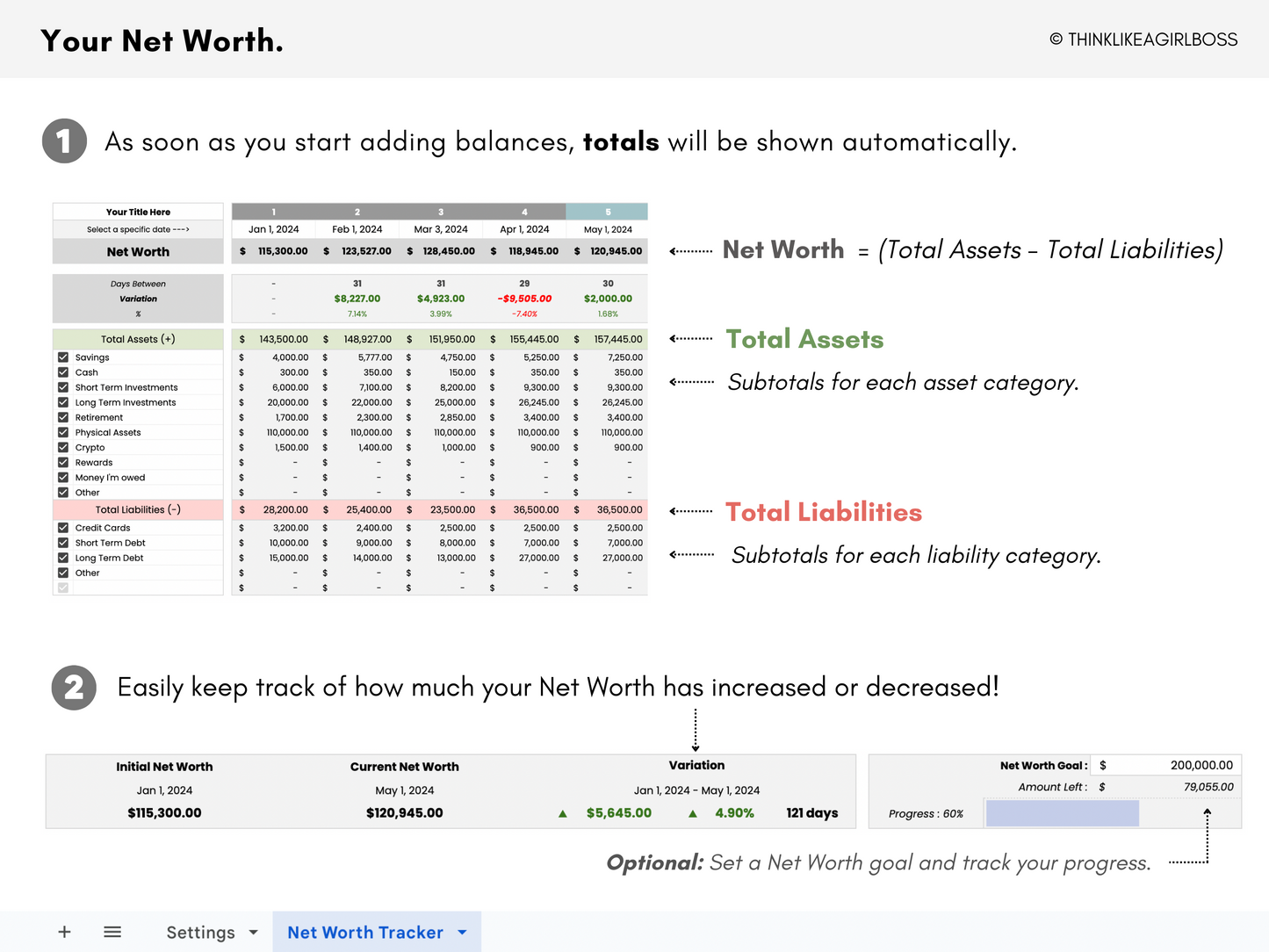Toggle the Rewards checkbox
This screenshot has height=952, width=1269.
[x=62, y=462]
